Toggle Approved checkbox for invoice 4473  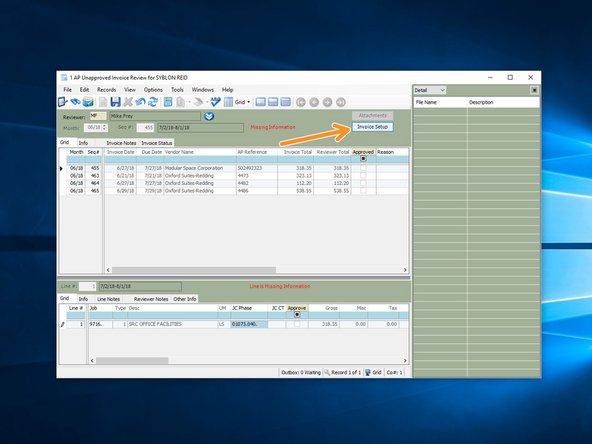tap(363, 176)
